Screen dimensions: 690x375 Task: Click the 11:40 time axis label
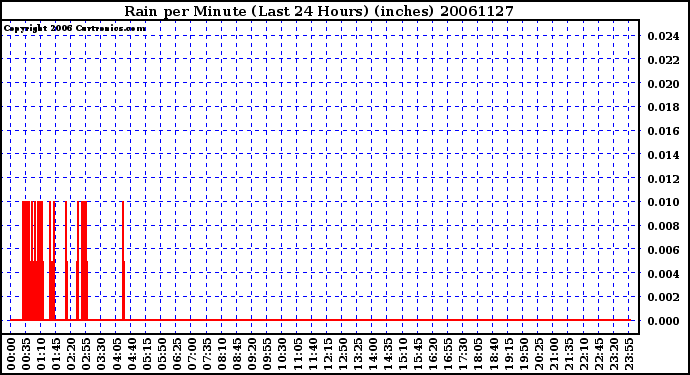pos(312,354)
